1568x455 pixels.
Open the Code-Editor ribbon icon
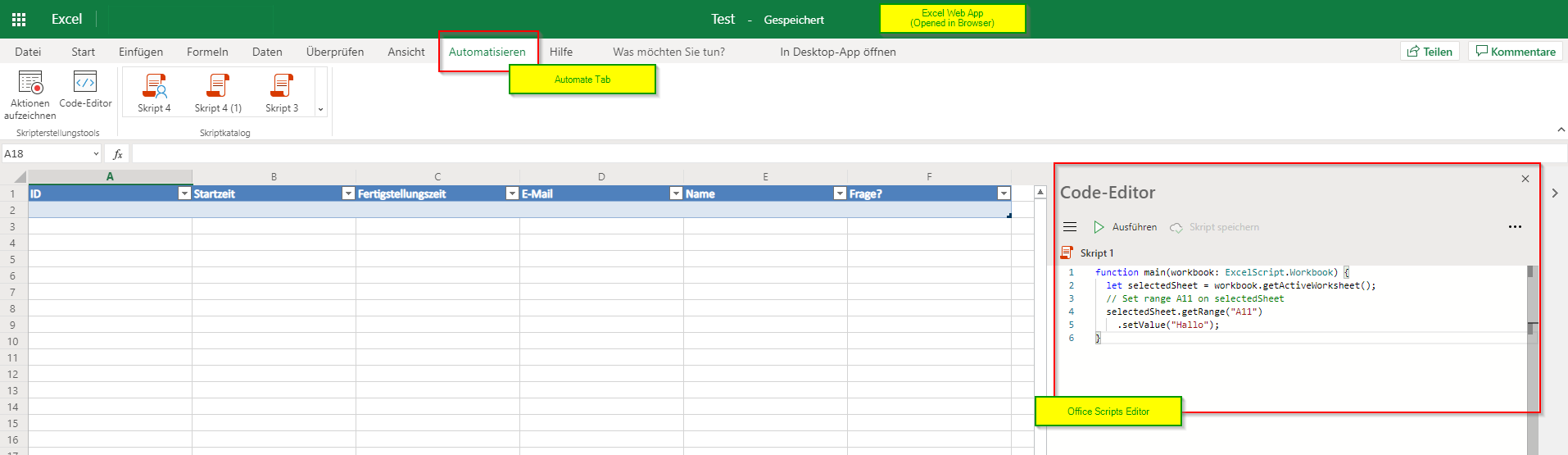click(85, 82)
